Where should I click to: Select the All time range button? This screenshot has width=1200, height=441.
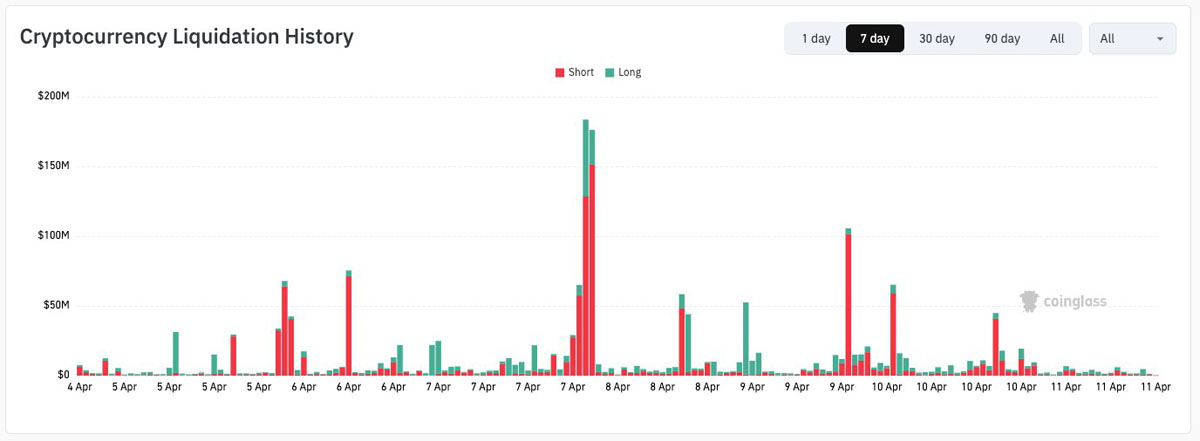pyautogui.click(x=1057, y=38)
